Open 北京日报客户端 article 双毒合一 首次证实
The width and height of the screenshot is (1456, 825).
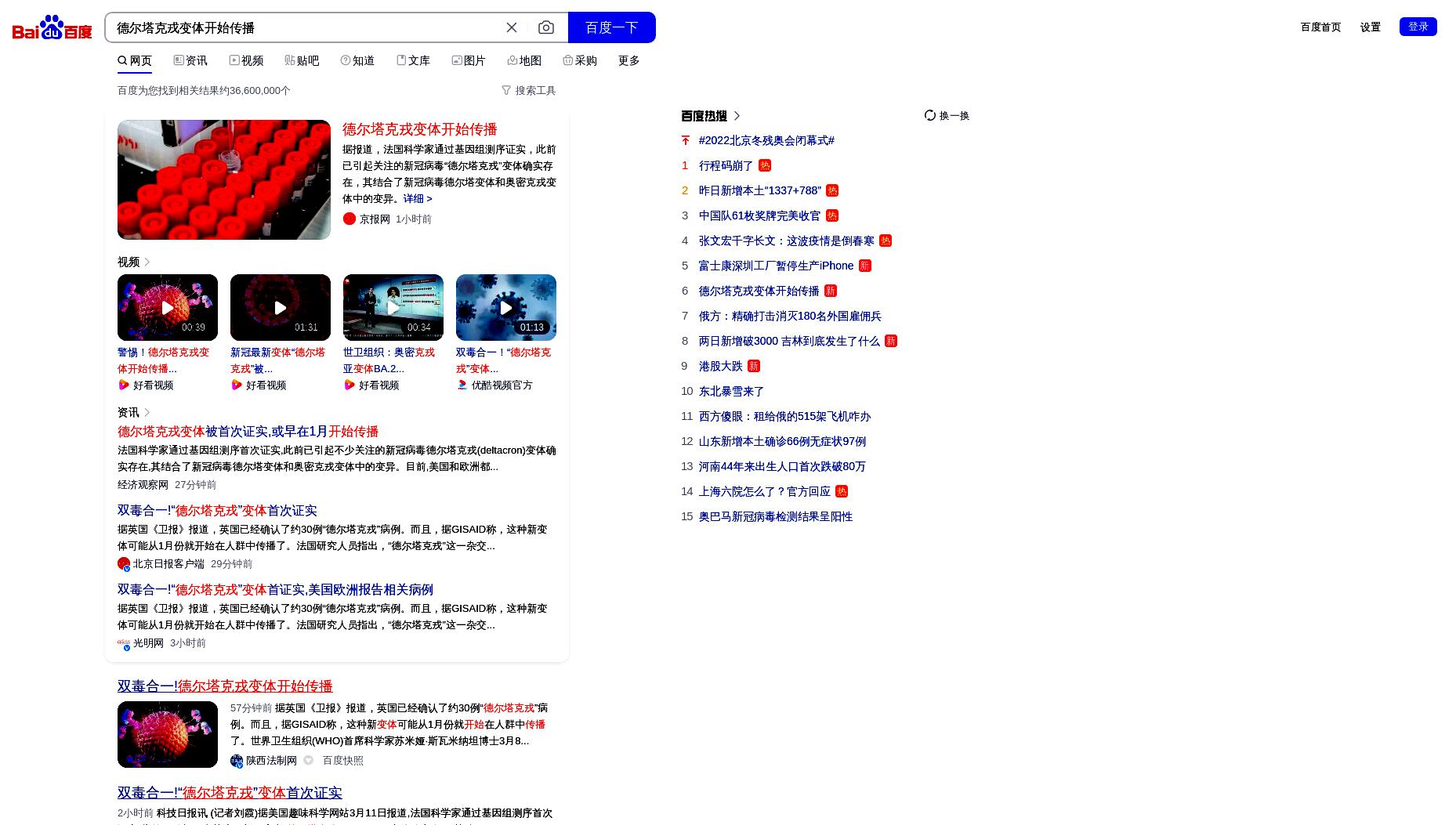click(217, 511)
